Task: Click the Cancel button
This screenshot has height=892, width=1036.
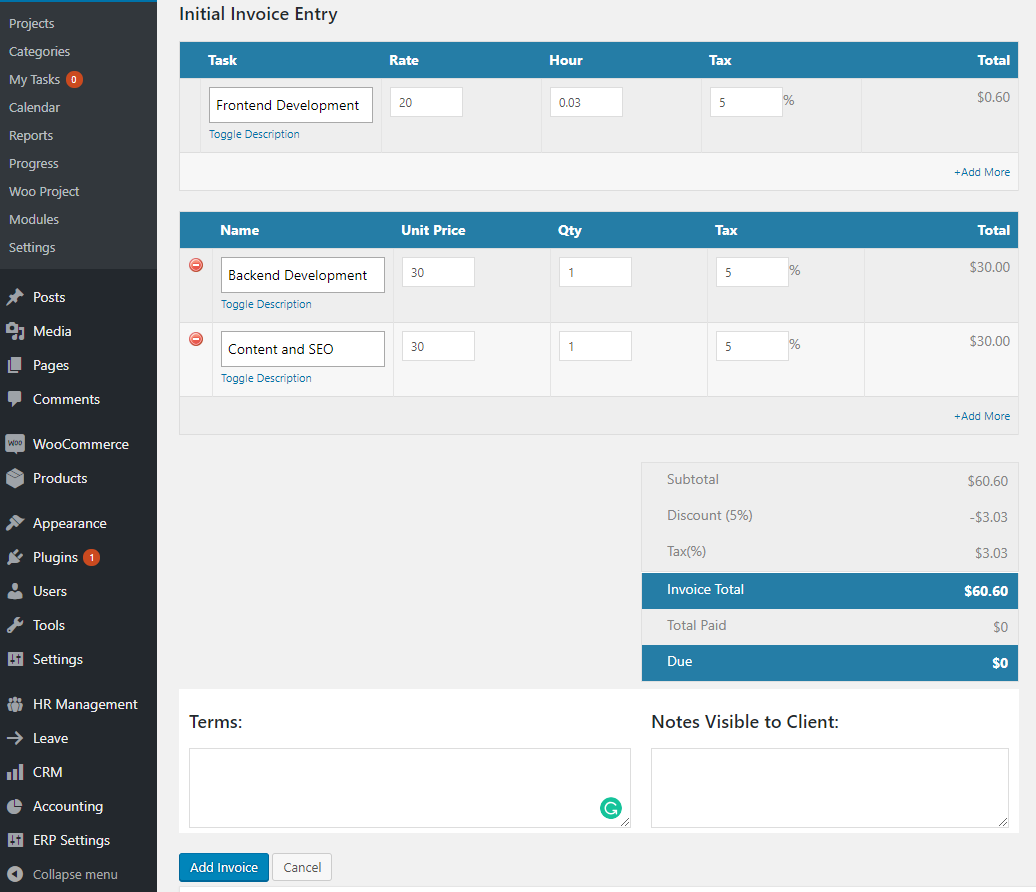Action: click(302, 867)
